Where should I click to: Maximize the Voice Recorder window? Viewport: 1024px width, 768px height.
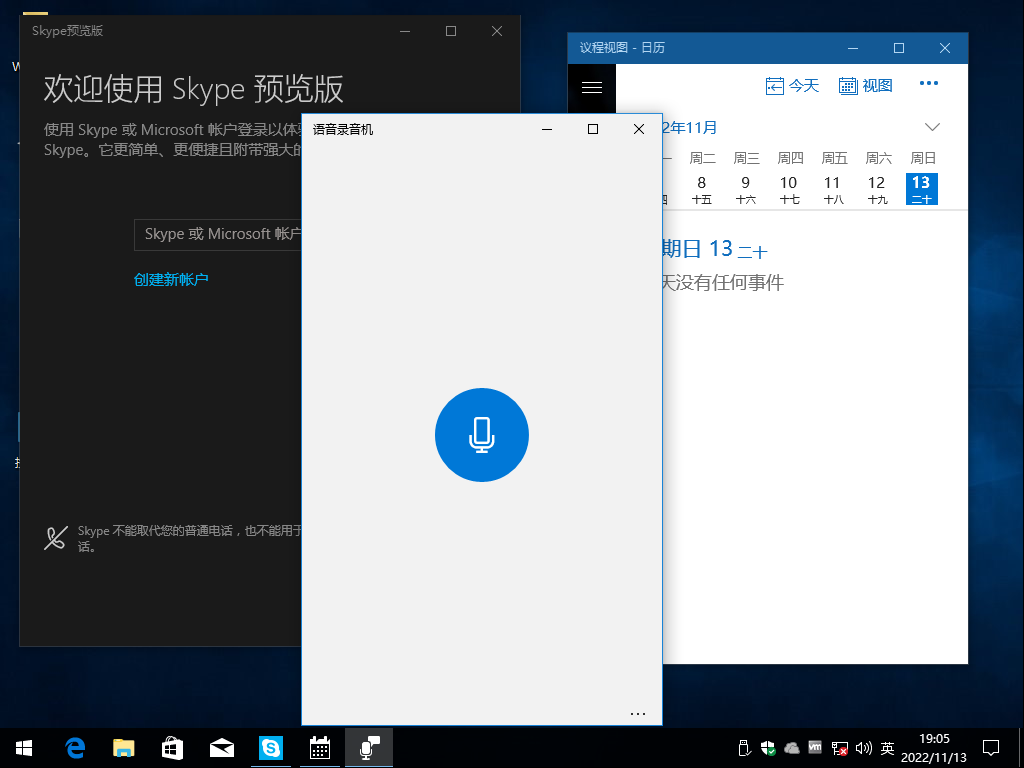pyautogui.click(x=593, y=129)
